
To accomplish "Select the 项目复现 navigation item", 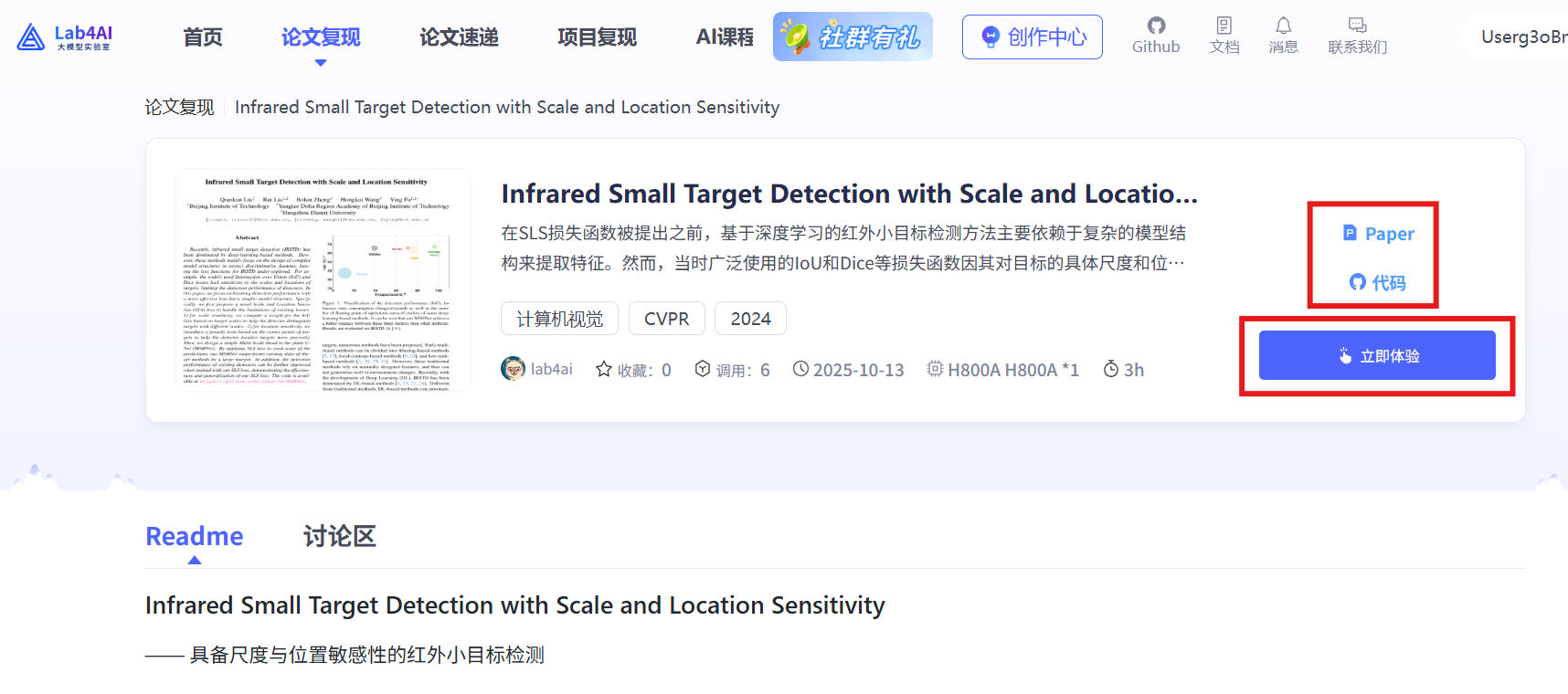I will pos(597,37).
